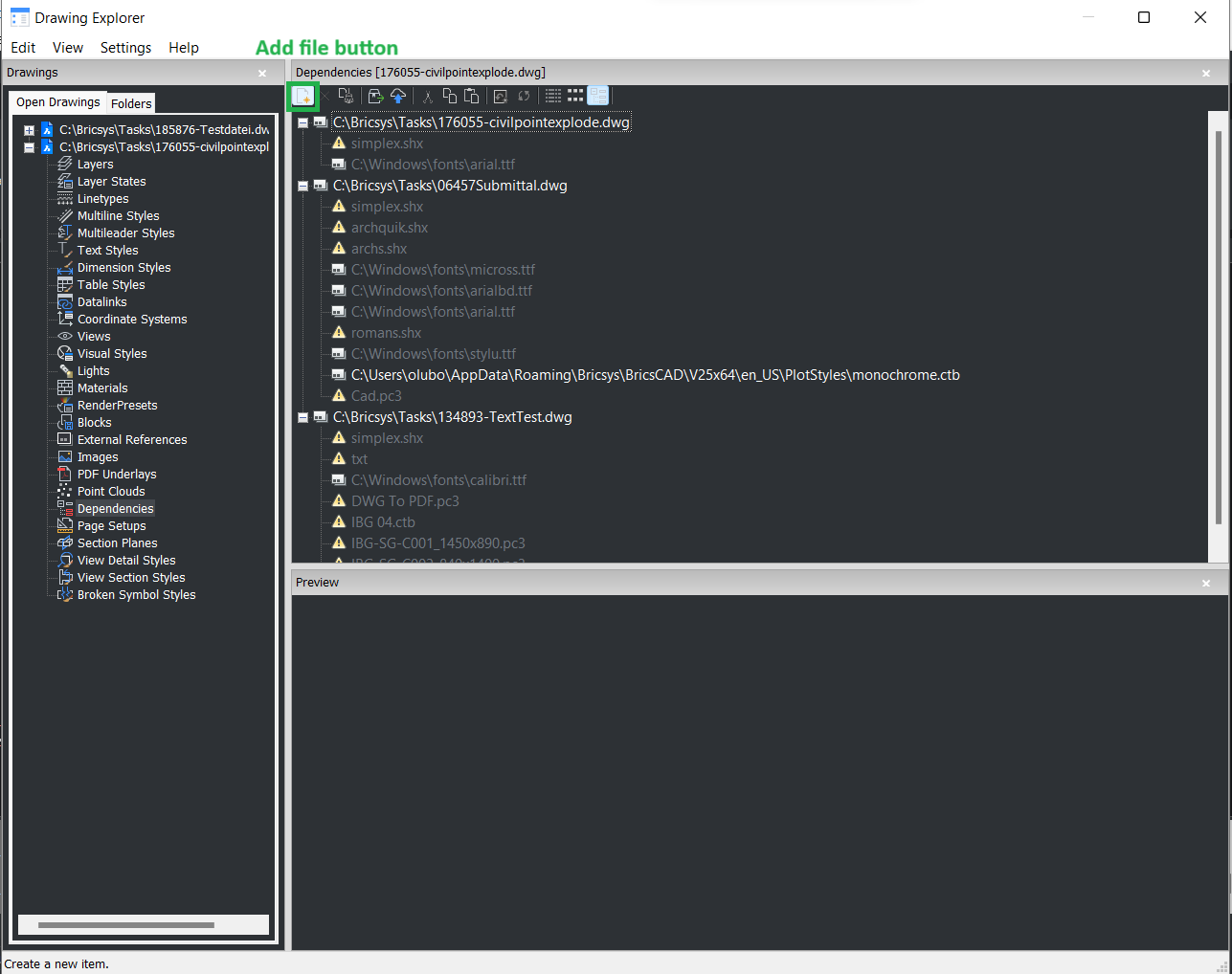Select View Section Styles in tree

pyautogui.click(x=131, y=578)
